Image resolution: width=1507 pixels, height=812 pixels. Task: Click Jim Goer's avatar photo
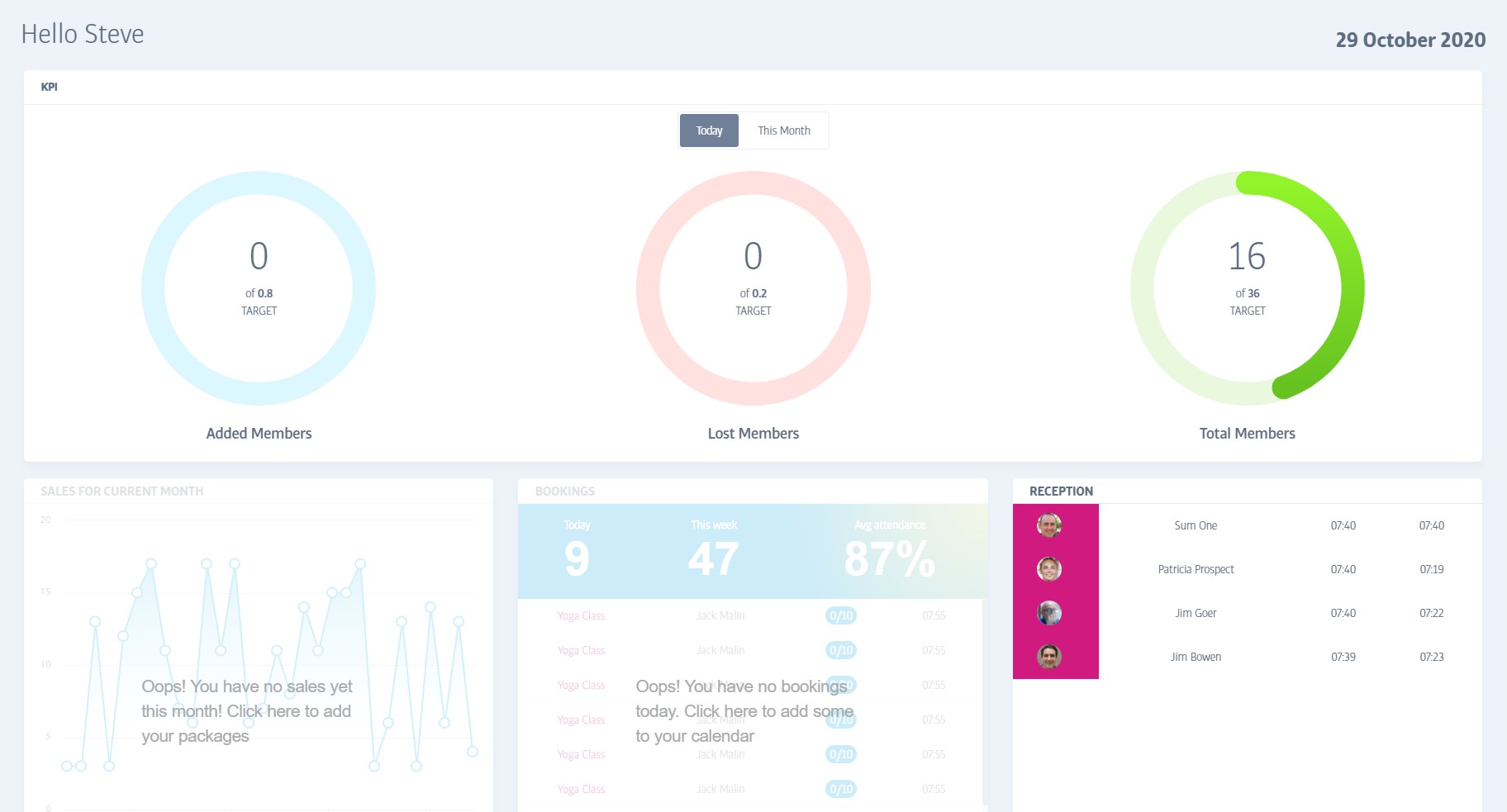coord(1049,613)
